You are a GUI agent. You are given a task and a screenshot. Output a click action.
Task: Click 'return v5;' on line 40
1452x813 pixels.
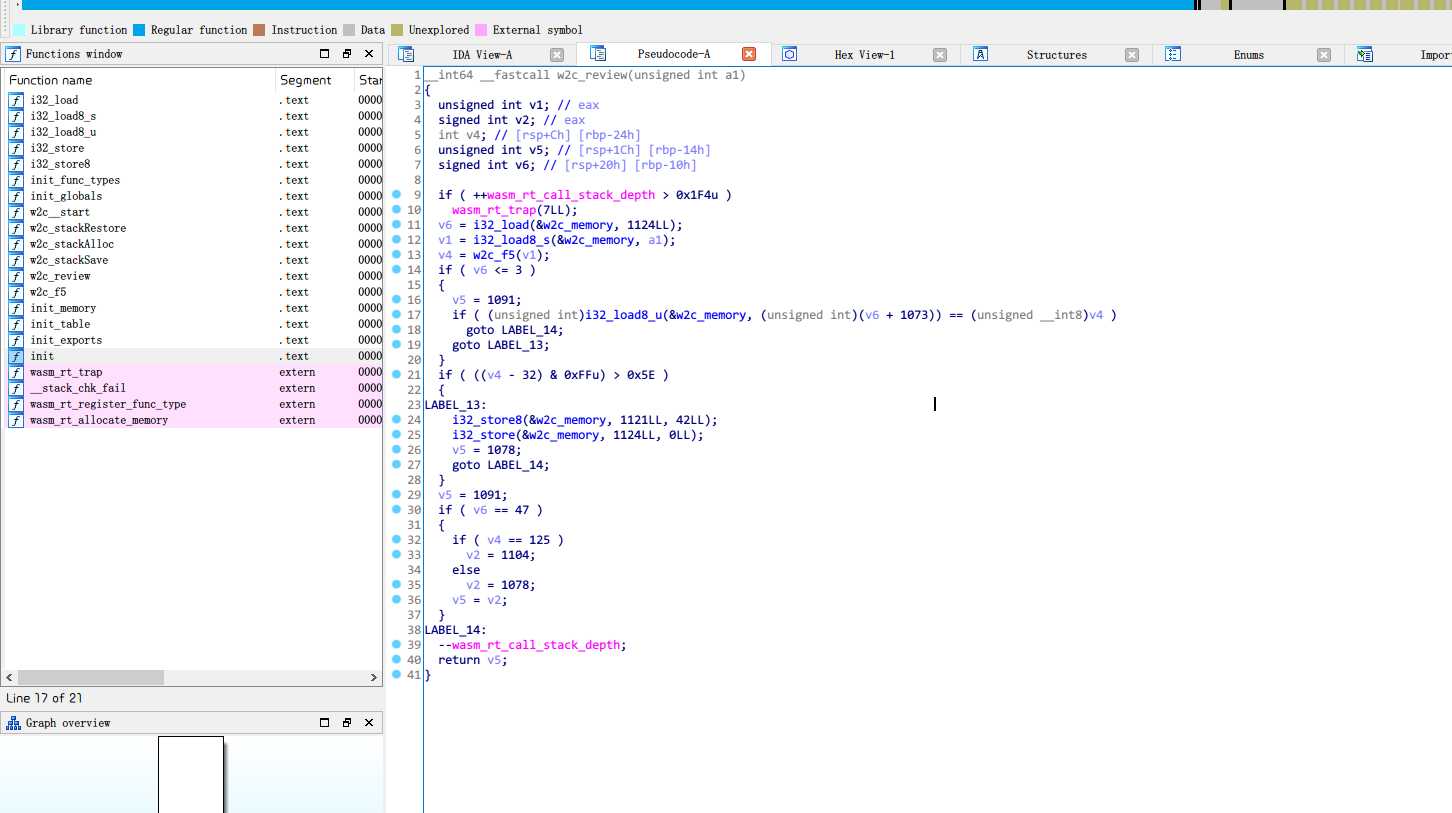(473, 660)
